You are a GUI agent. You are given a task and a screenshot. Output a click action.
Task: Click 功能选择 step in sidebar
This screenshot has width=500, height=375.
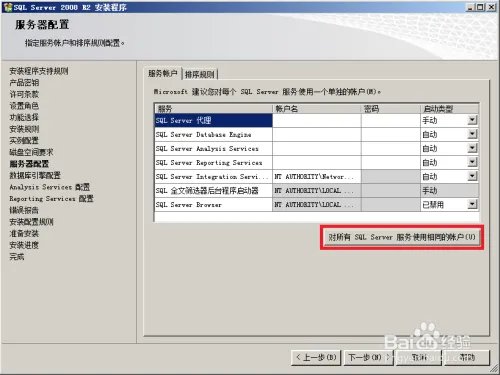pos(24,117)
